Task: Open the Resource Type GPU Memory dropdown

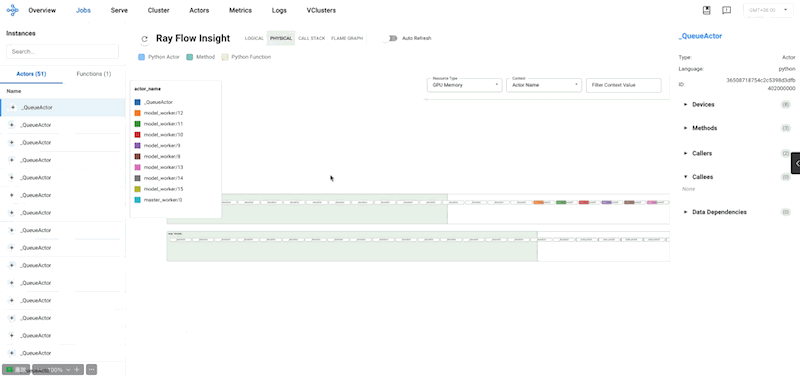Action: pos(464,85)
